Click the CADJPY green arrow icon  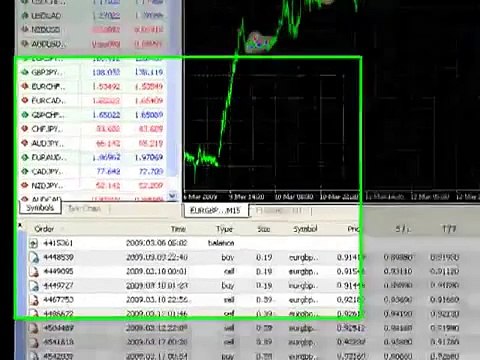tap(25, 171)
